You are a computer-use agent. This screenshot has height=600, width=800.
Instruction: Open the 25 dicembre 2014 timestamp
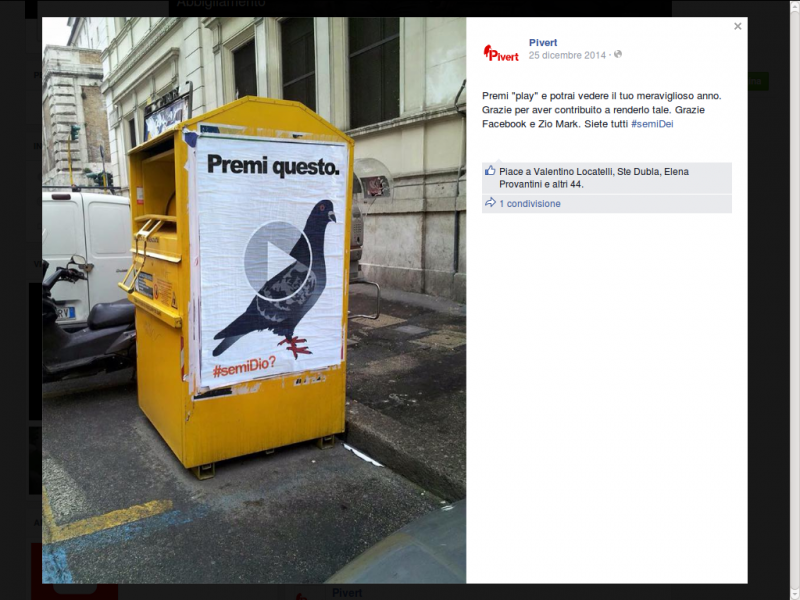click(x=567, y=55)
